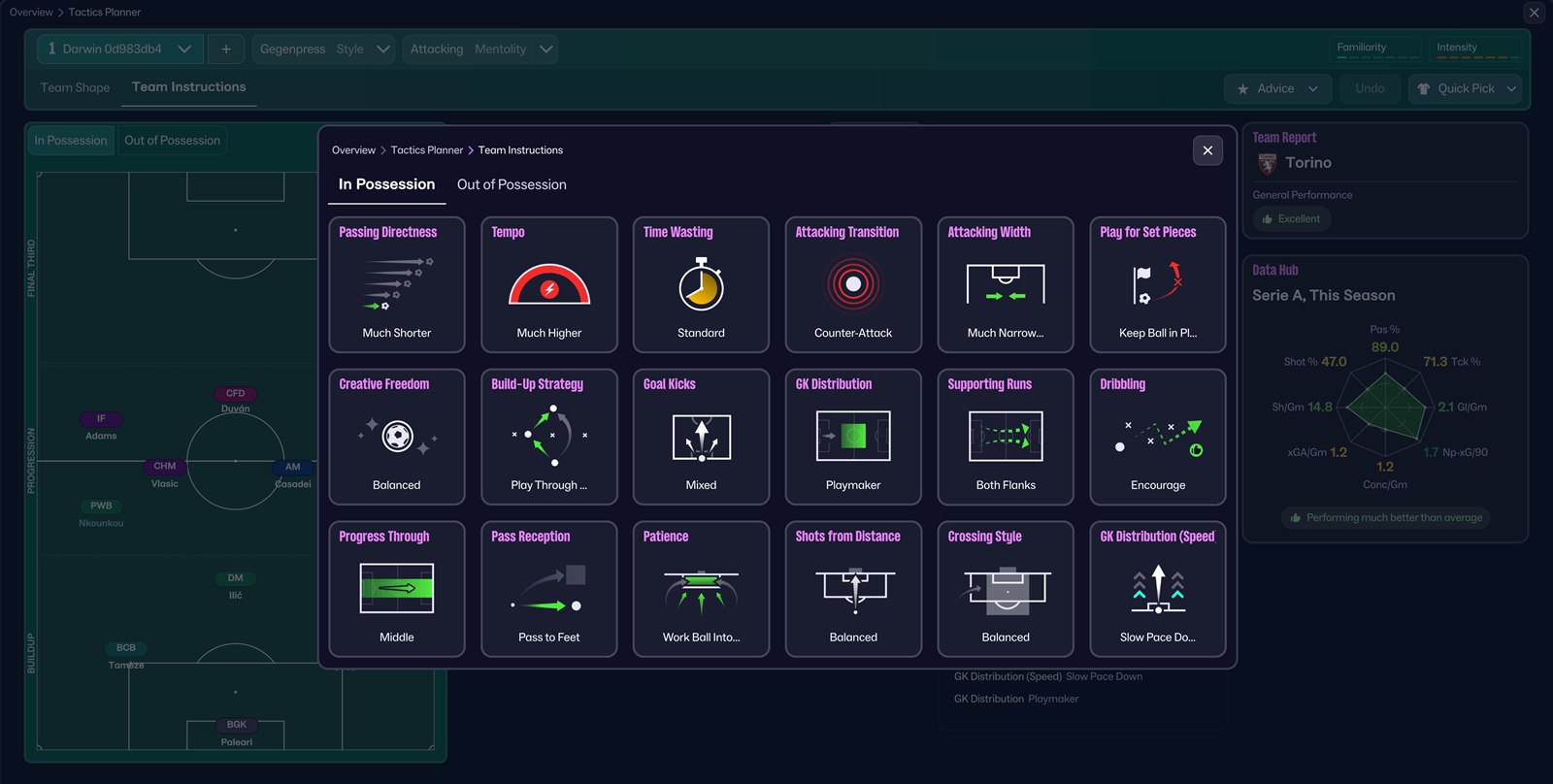Click the Attacking Transition target icon
The width and height of the screenshot is (1553, 784).
click(853, 284)
